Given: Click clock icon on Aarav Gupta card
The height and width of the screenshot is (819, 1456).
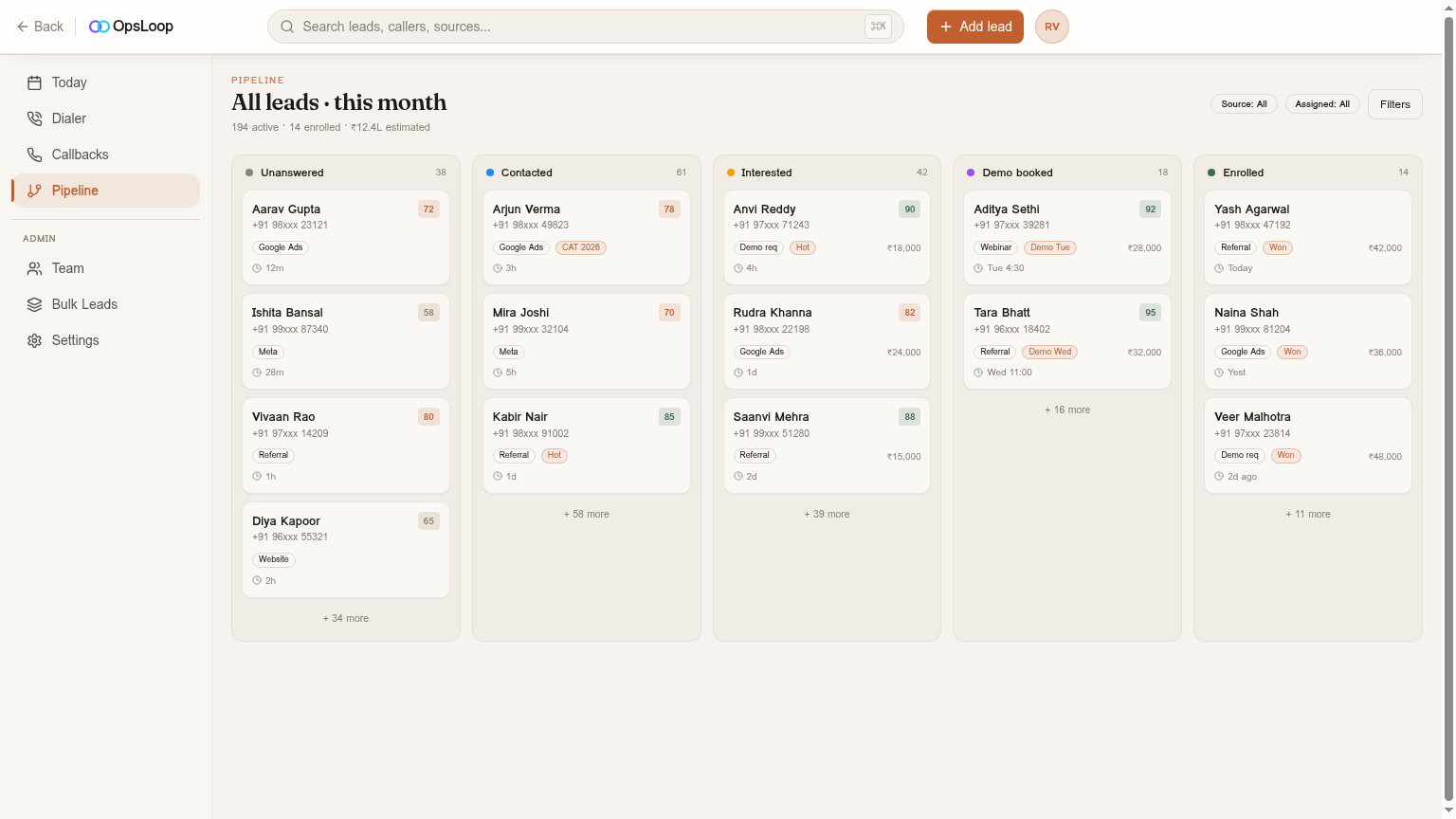Looking at the screenshot, I should [x=257, y=268].
